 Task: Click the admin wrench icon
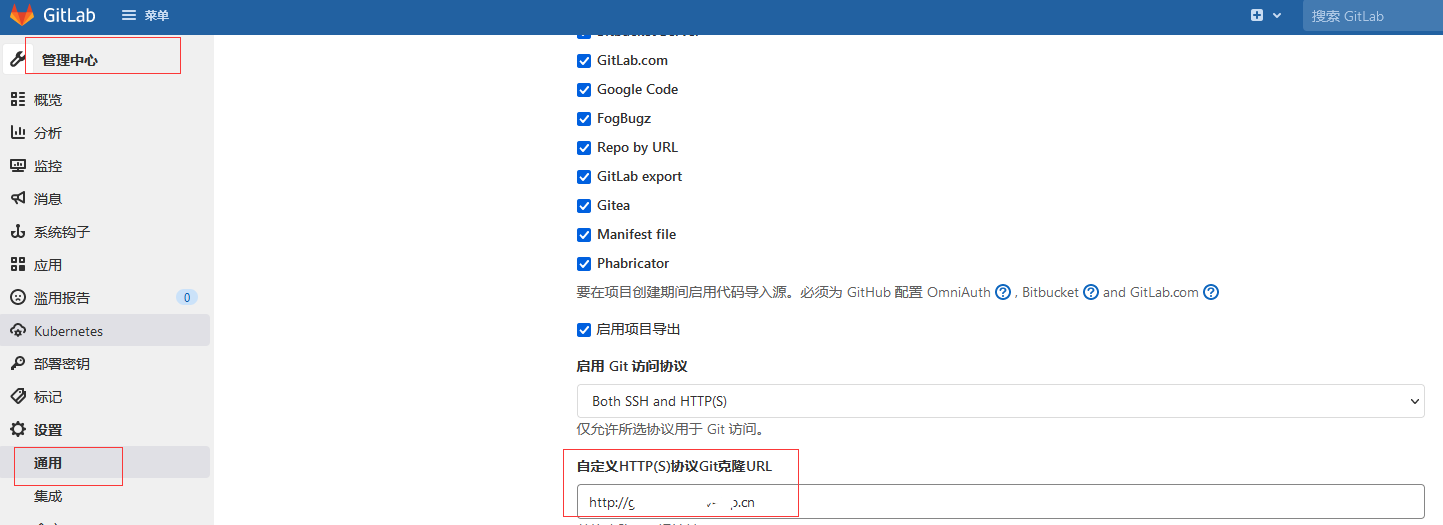click(x=17, y=60)
